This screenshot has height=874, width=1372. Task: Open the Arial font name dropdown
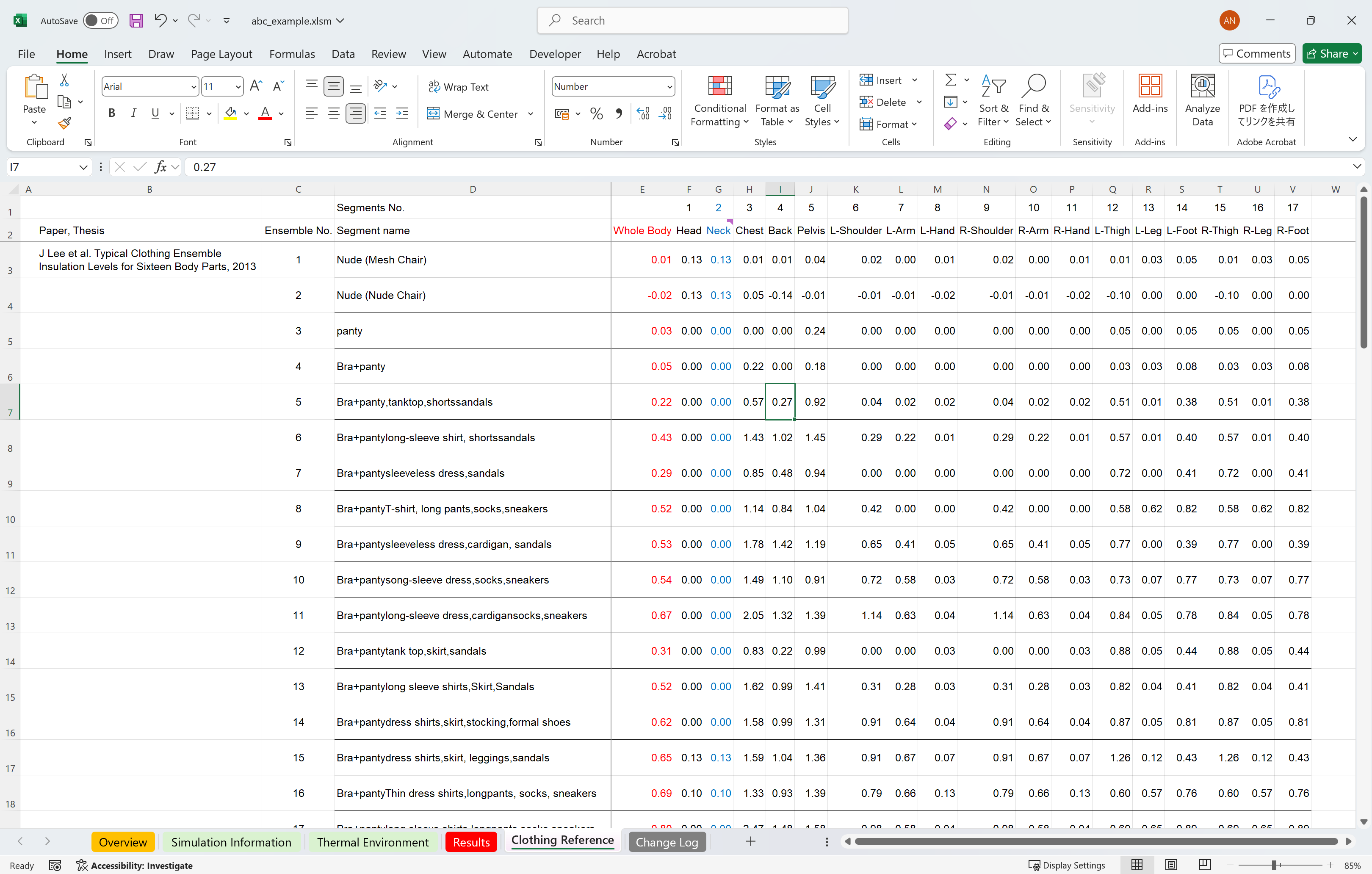click(x=194, y=87)
